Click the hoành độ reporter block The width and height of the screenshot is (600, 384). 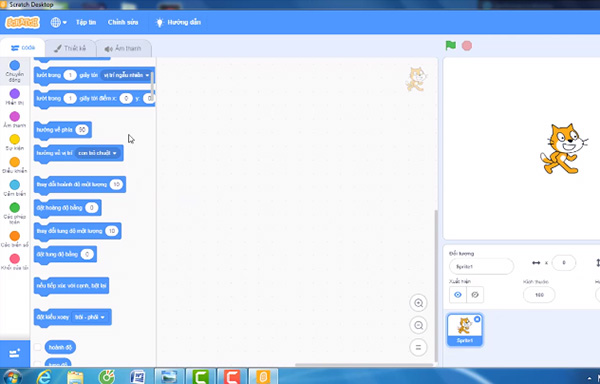60,347
